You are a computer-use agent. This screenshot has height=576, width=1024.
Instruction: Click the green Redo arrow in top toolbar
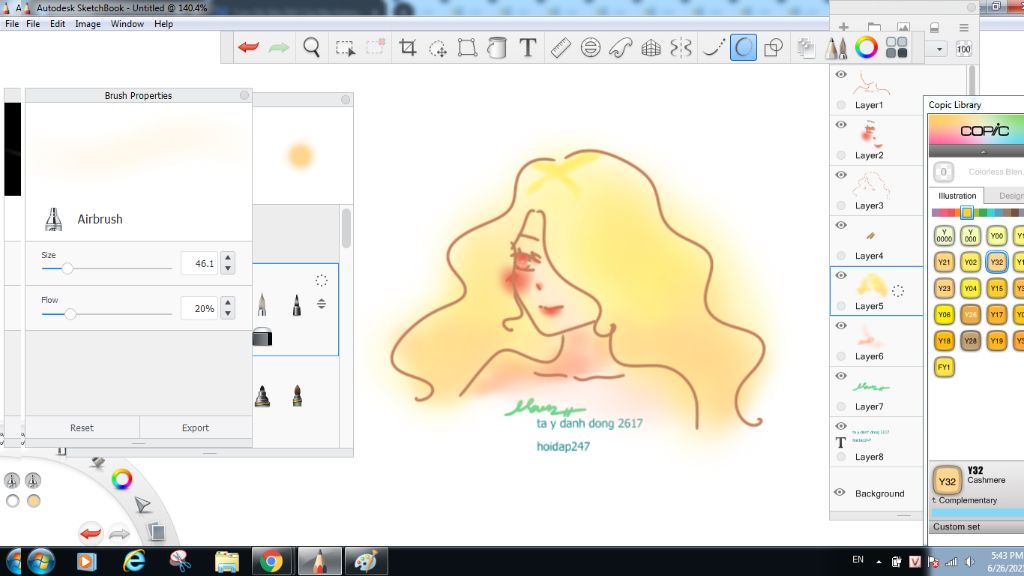279,47
